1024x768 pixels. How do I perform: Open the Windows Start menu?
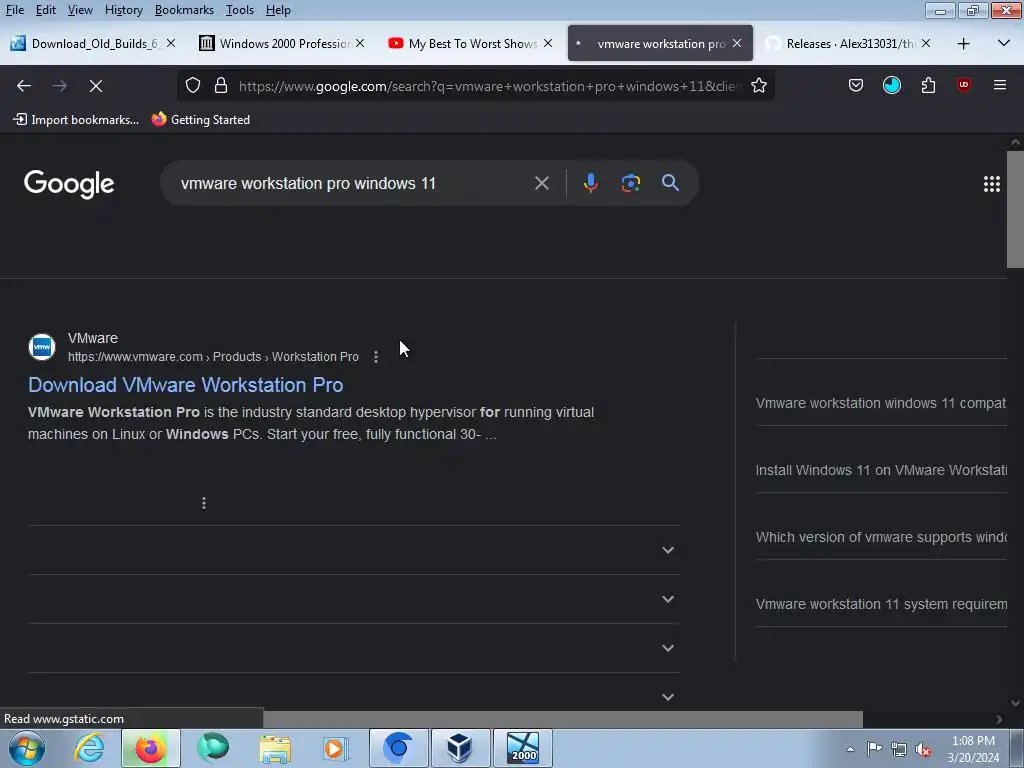click(27, 748)
